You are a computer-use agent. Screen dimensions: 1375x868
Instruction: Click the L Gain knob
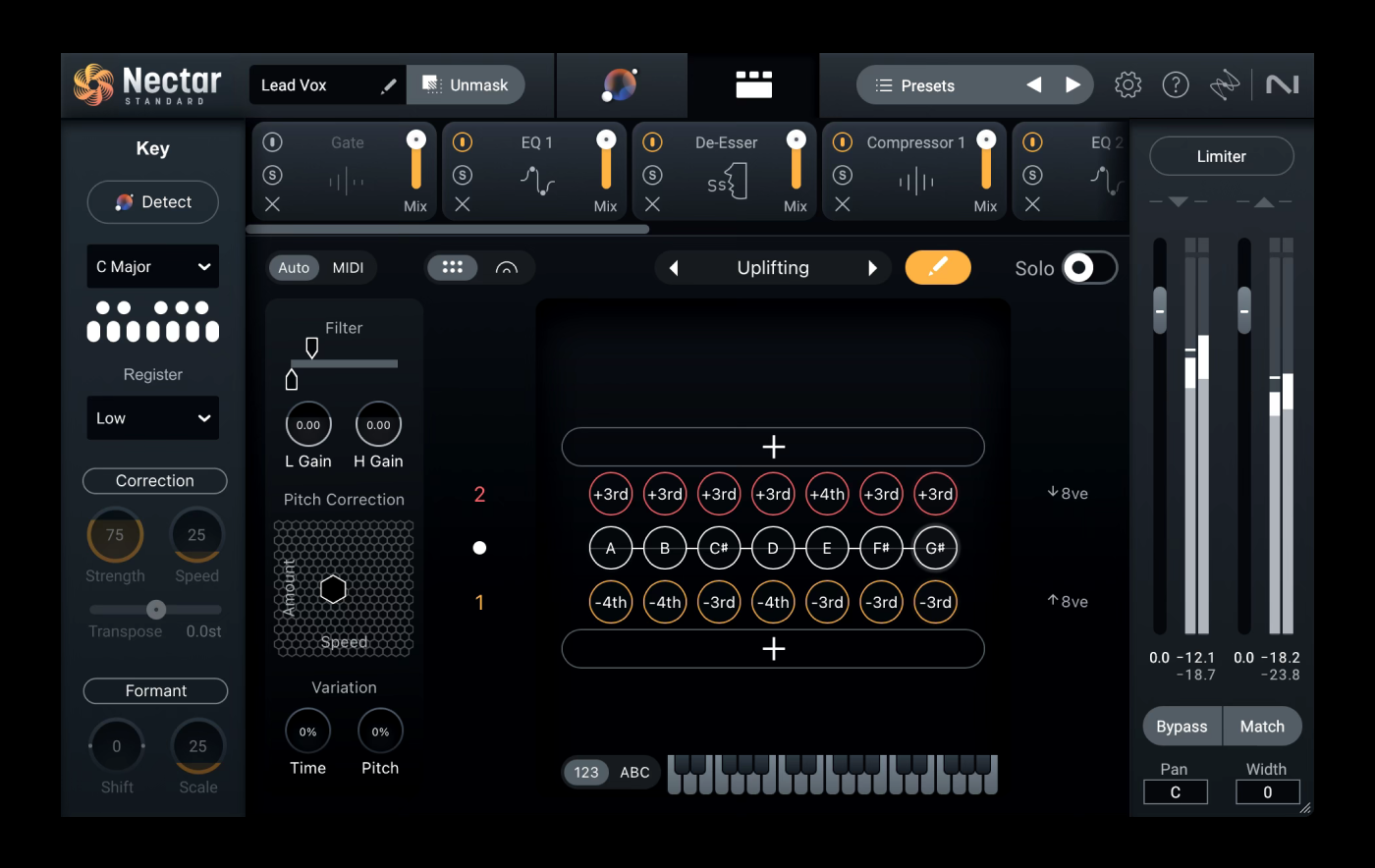tap(308, 425)
